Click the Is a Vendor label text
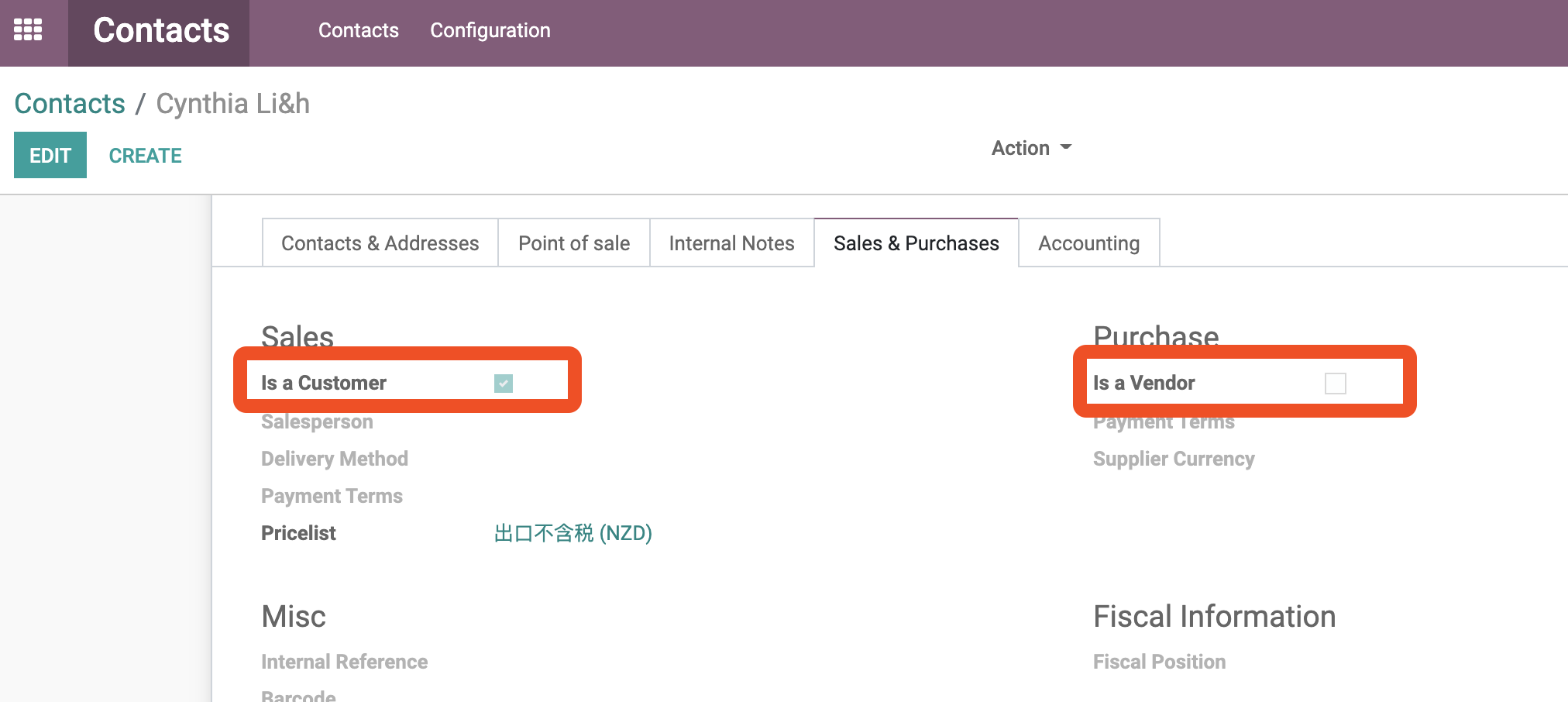The height and width of the screenshot is (702, 1568). pyautogui.click(x=1143, y=383)
